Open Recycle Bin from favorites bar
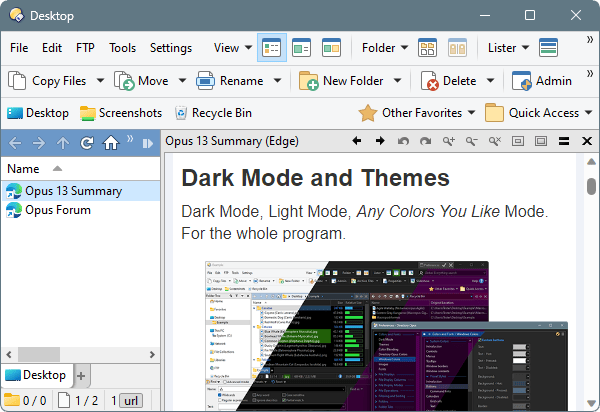 (212, 113)
